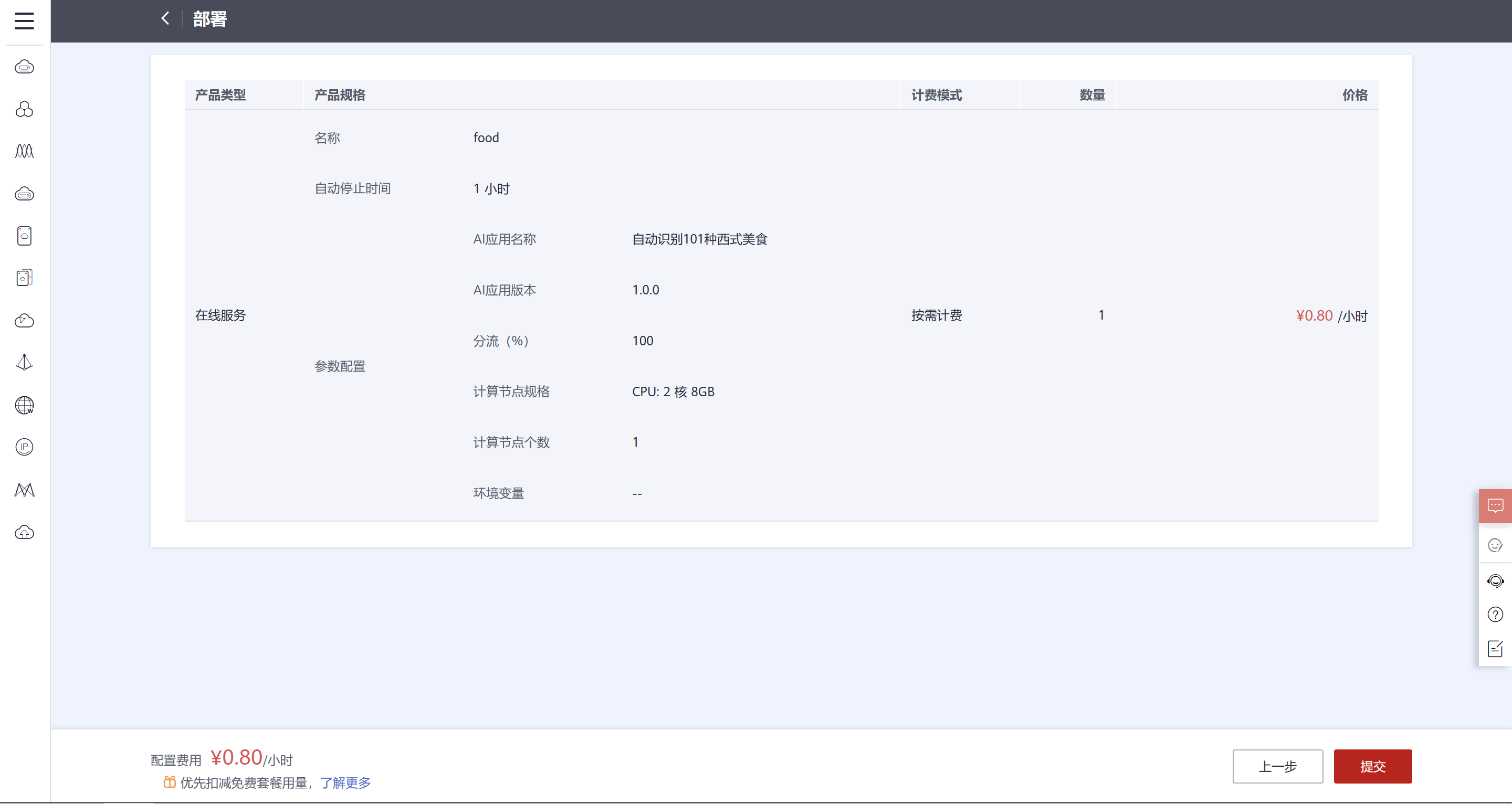
Task: Click the back arrow next to 部署
Action: point(165,19)
